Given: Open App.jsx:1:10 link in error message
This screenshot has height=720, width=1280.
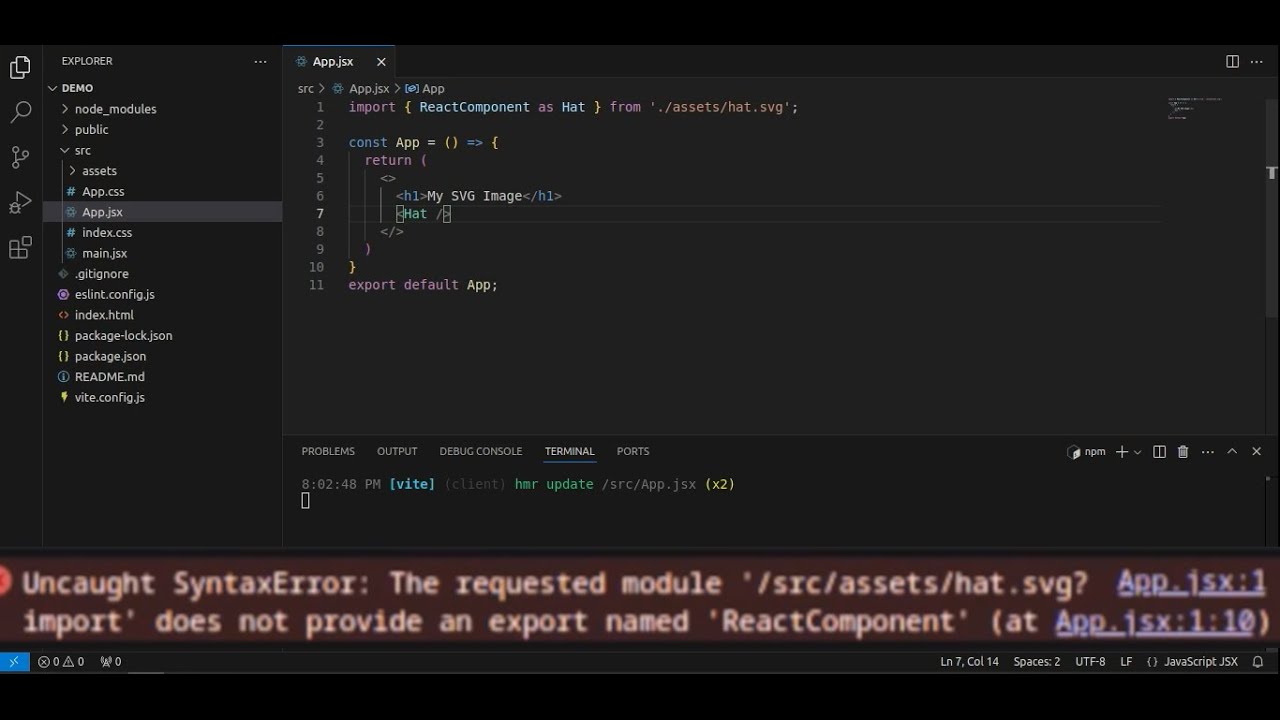Looking at the screenshot, I should click(1154, 621).
